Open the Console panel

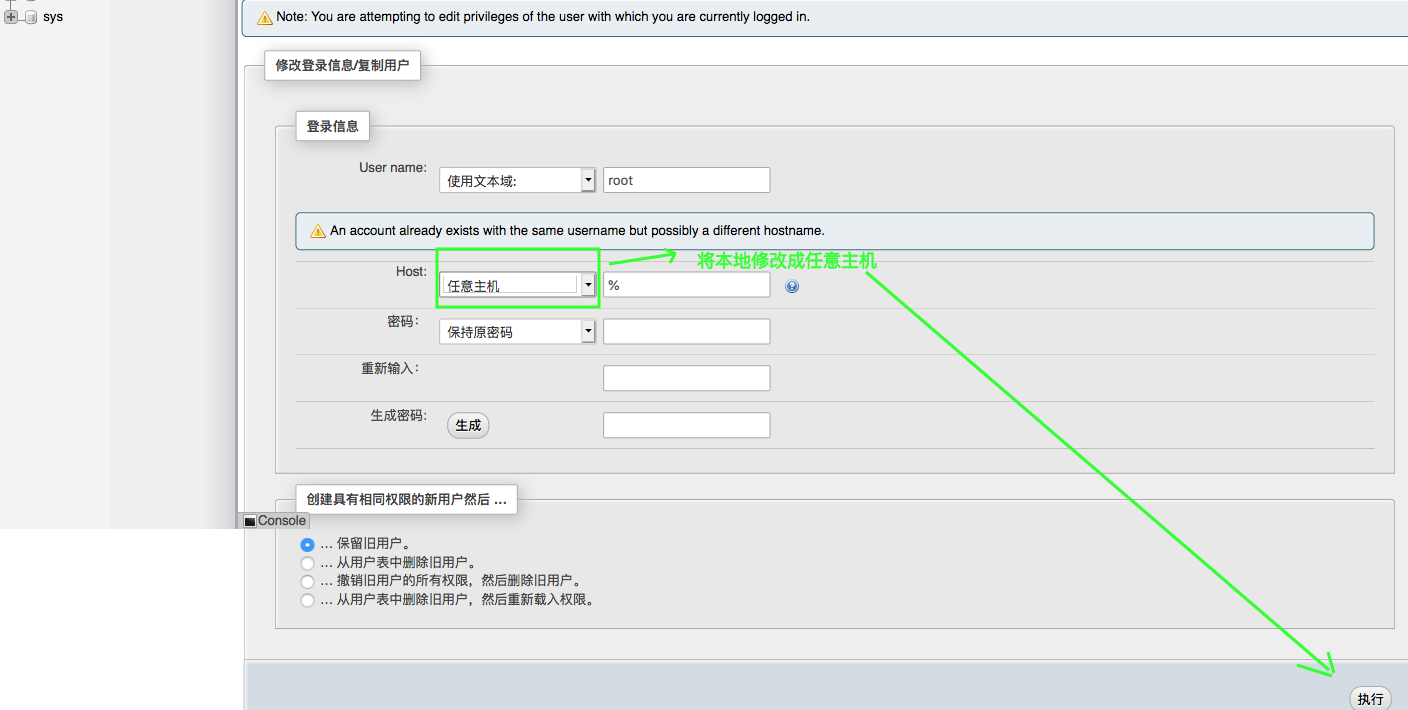point(281,520)
